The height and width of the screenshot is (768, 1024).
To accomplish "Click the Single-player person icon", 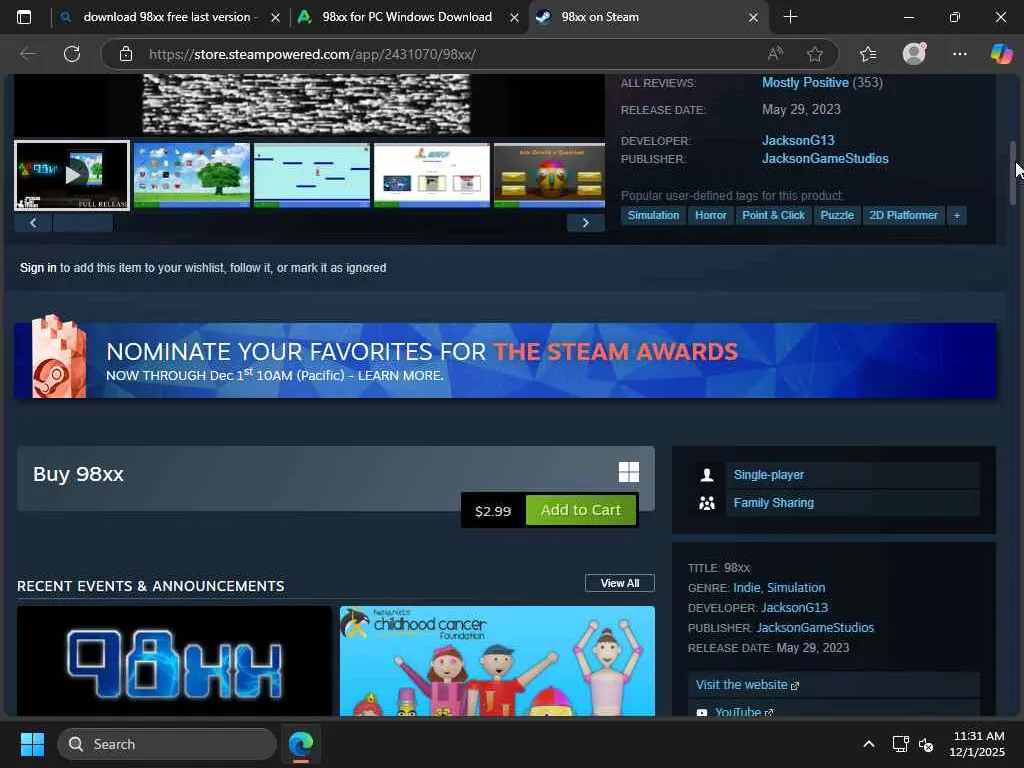I will click(707, 475).
